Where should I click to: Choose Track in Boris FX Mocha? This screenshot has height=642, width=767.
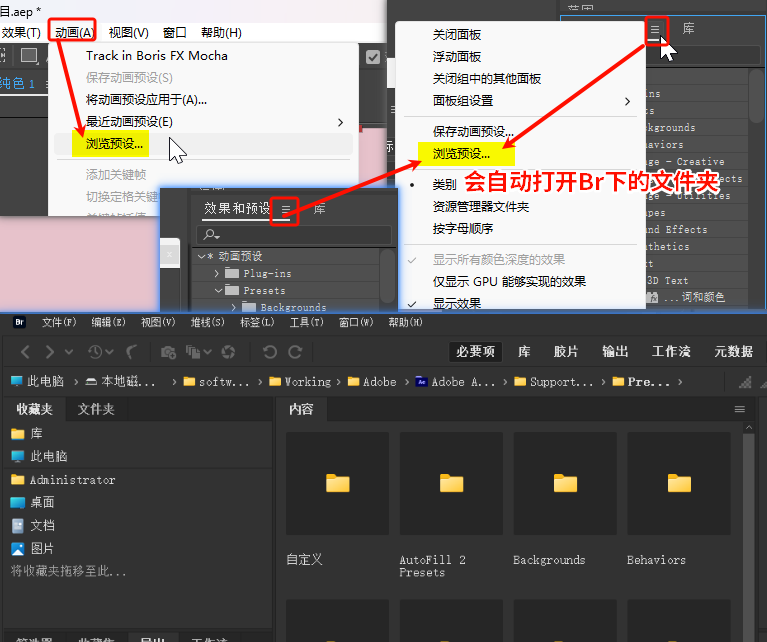157,56
